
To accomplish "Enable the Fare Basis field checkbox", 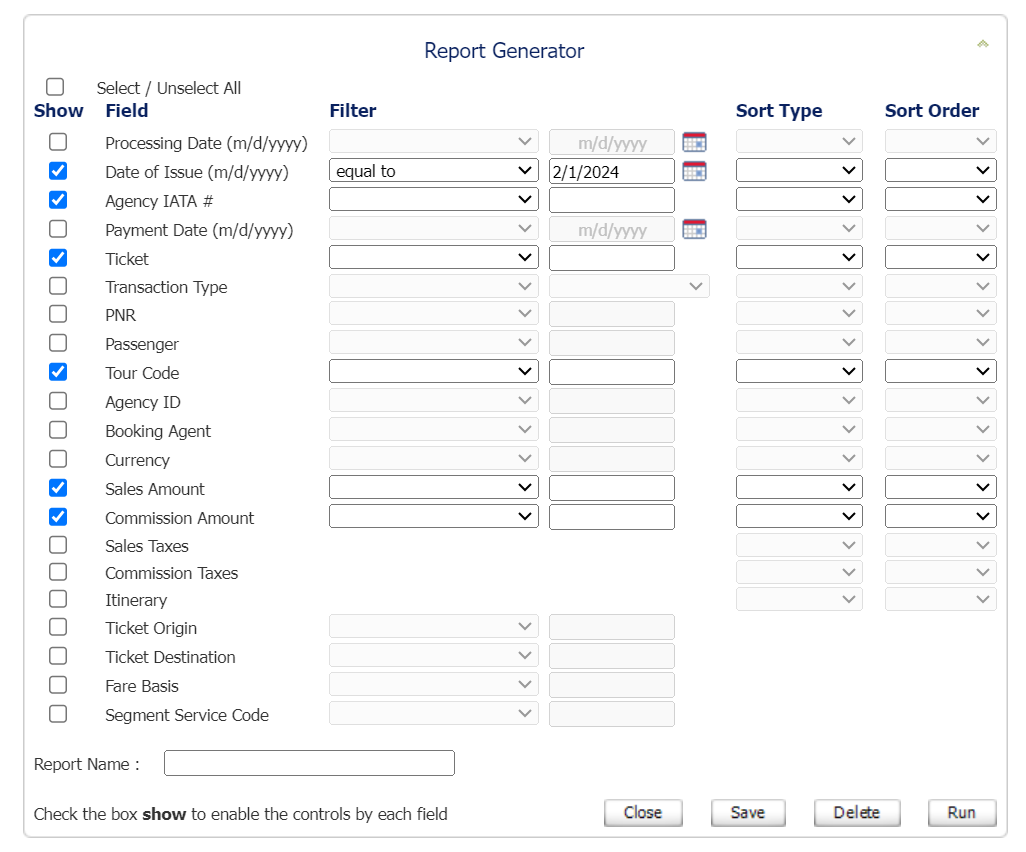I will point(58,685).
